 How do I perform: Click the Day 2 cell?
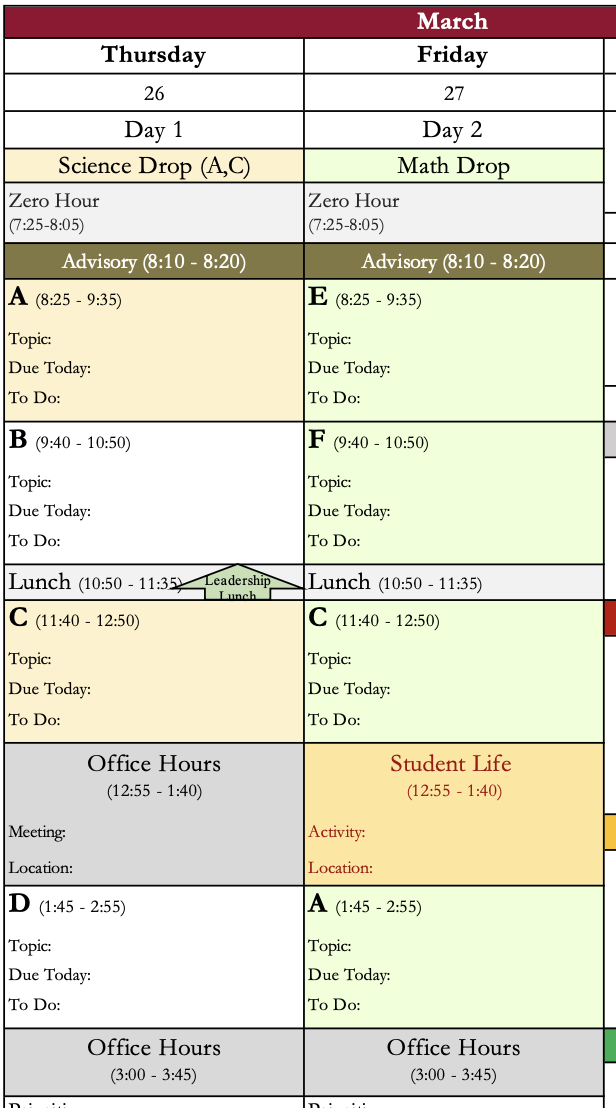pos(453,130)
